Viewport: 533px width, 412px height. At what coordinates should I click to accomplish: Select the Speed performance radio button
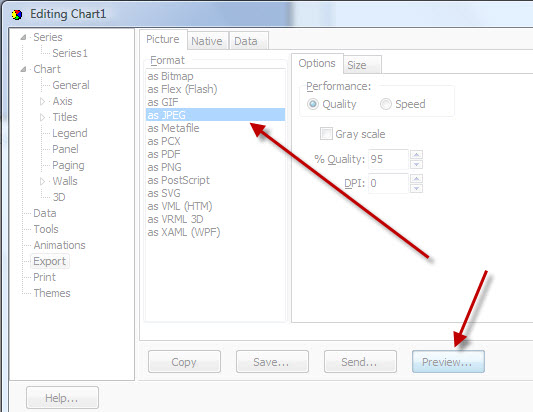pyautogui.click(x=386, y=104)
